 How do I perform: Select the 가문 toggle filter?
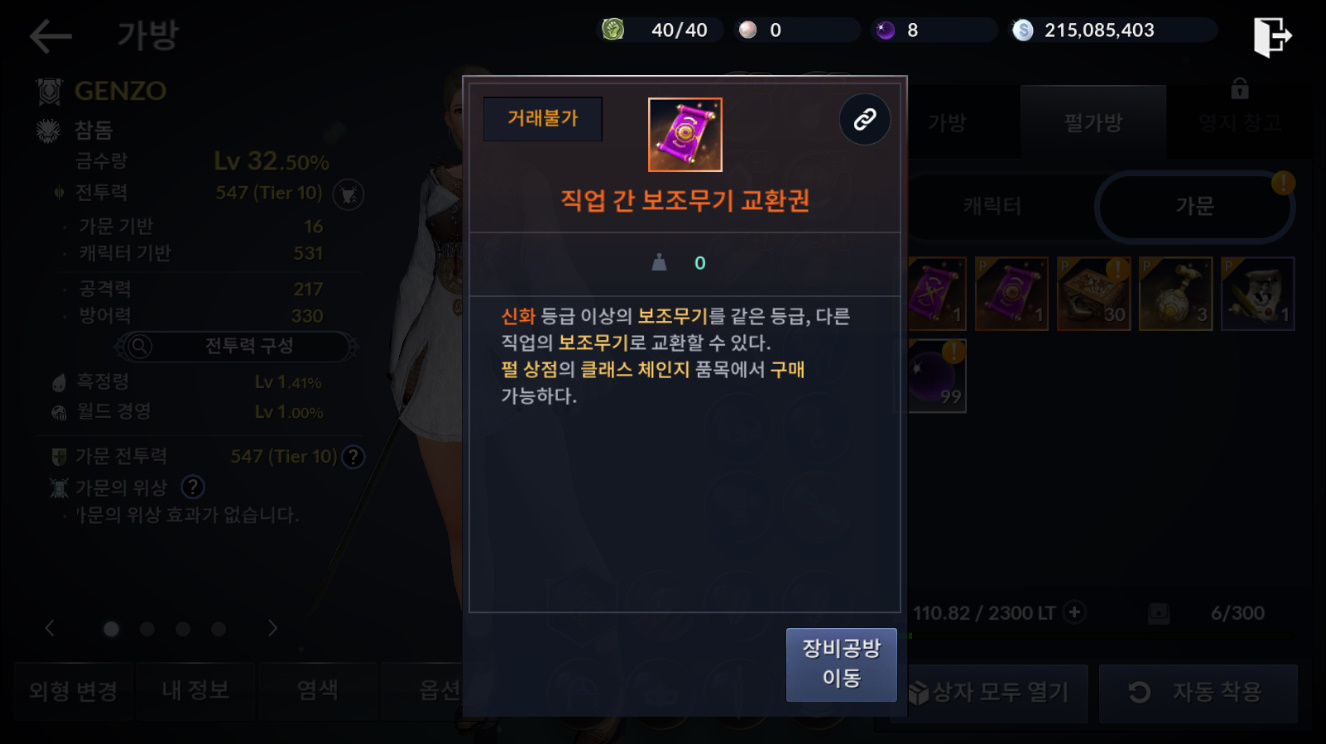point(1195,207)
